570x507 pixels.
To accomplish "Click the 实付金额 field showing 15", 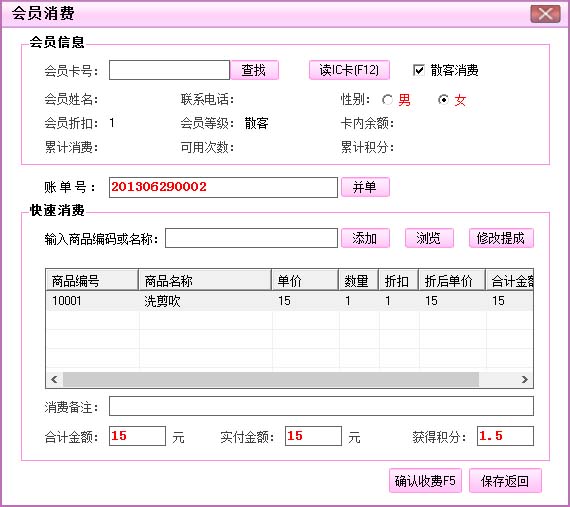I will click(313, 436).
